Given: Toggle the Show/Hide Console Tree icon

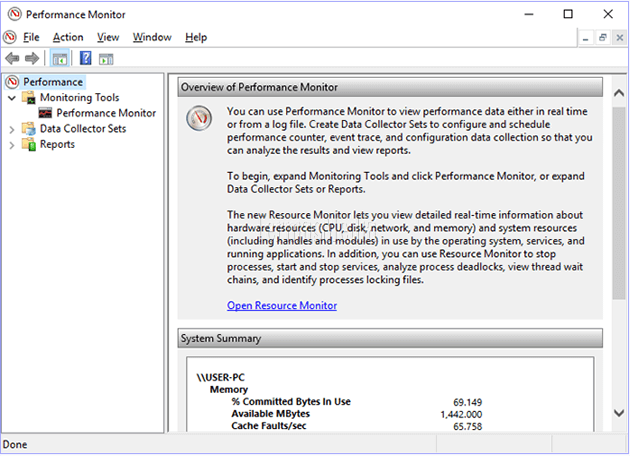Looking at the screenshot, I should pos(59,59).
